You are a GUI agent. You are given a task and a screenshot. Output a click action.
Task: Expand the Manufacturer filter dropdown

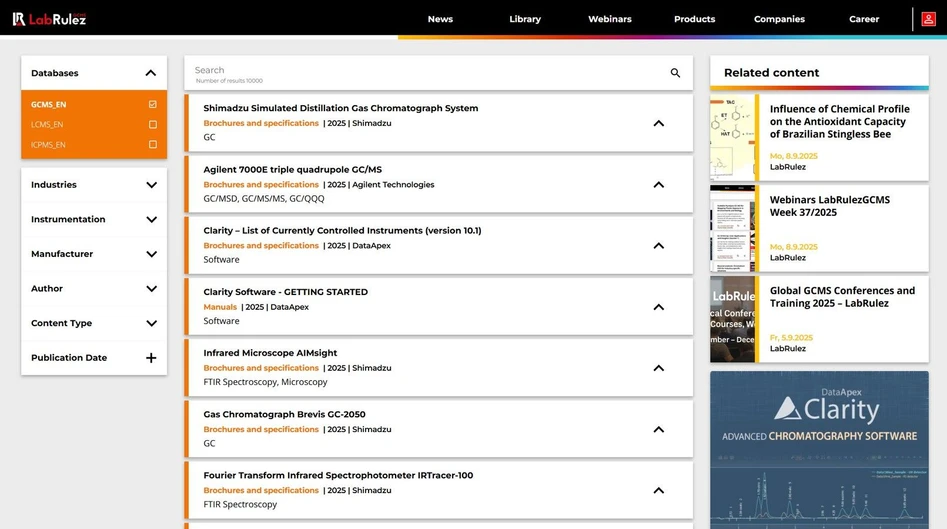pos(151,254)
